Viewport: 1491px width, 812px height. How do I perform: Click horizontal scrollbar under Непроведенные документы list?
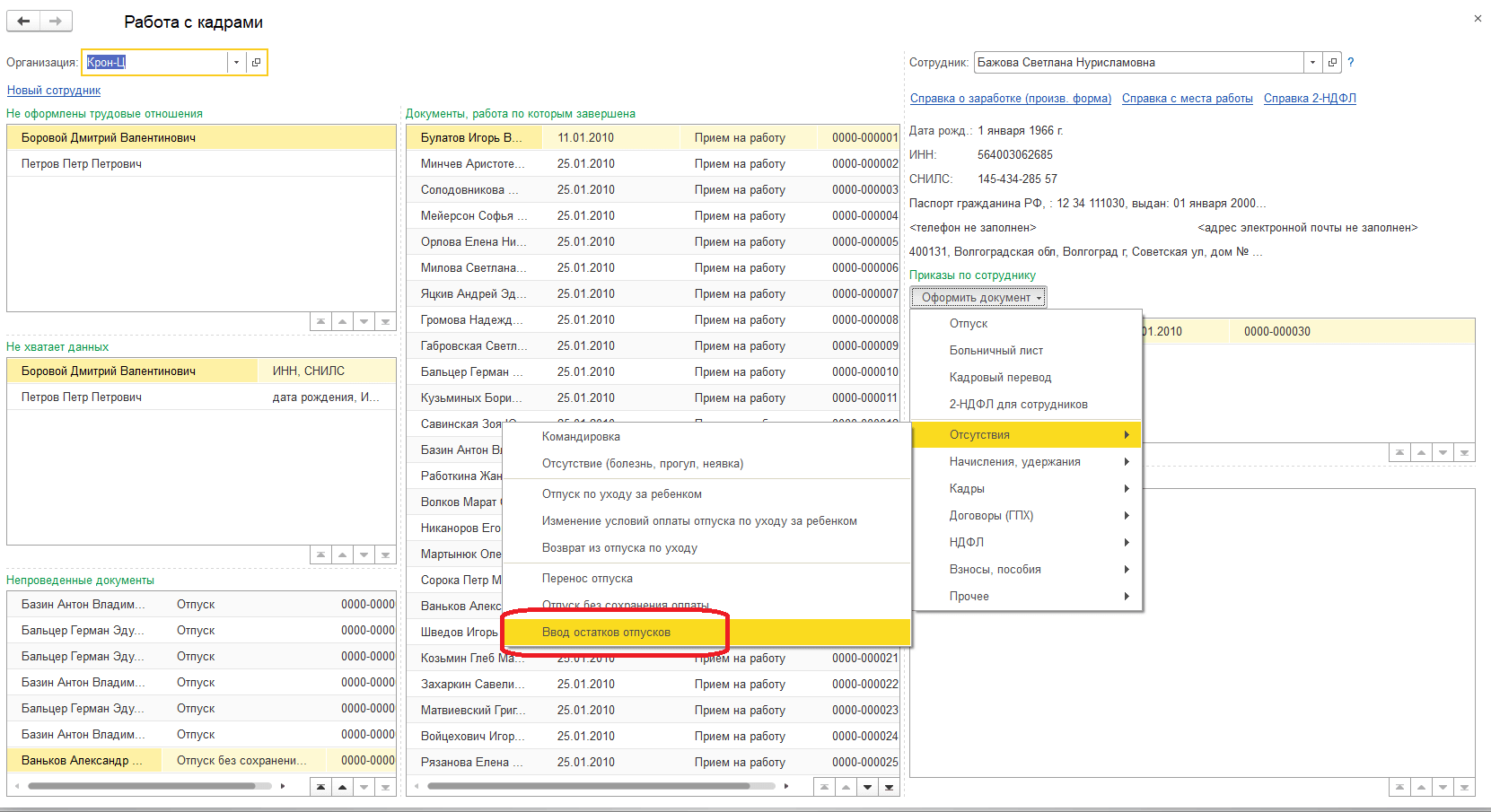click(144, 786)
